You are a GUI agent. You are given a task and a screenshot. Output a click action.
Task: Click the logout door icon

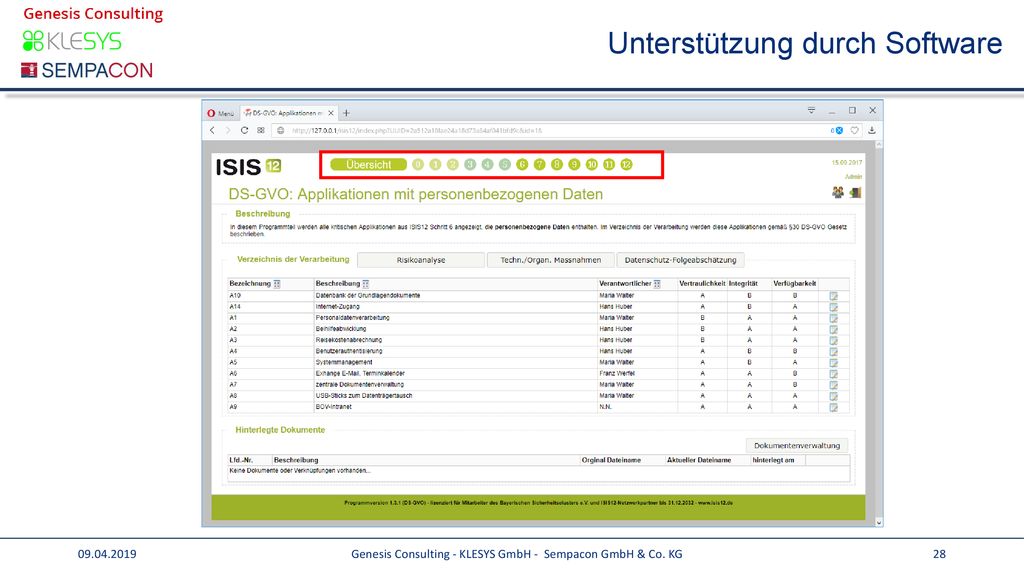[856, 192]
